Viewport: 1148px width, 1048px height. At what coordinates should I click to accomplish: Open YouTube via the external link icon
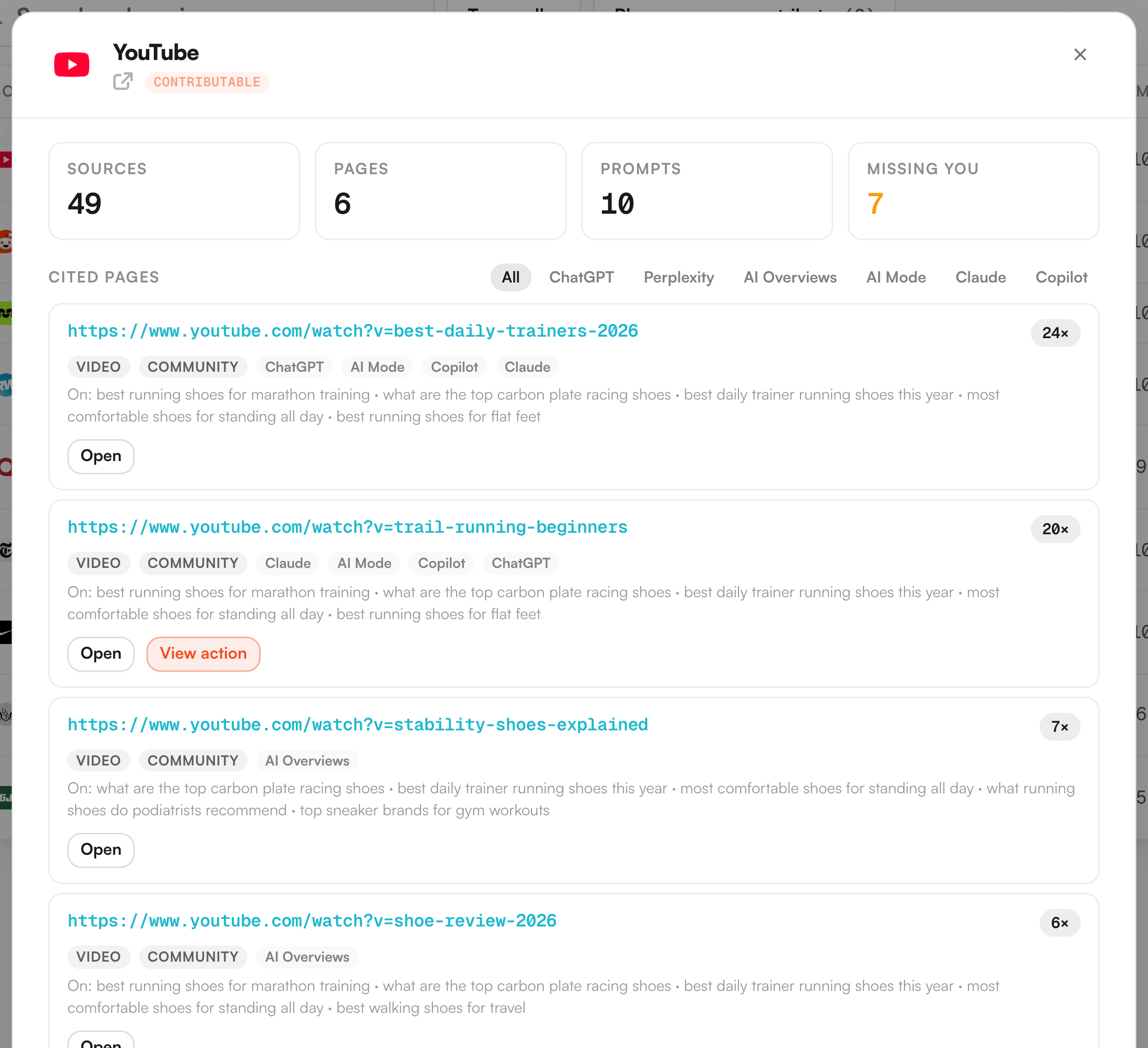coord(123,81)
